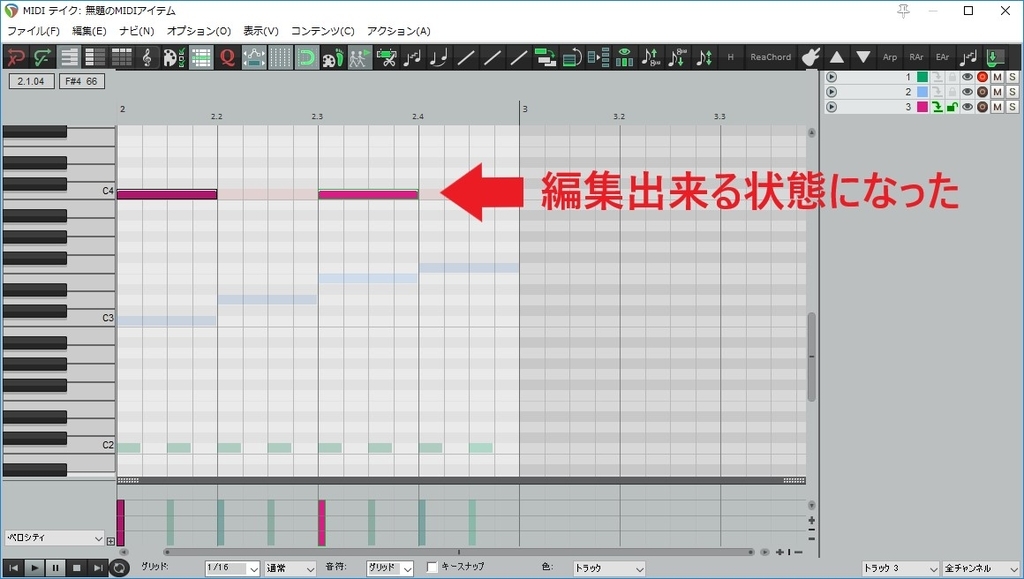Click the white down triangle icon
This screenshot has width=1024, height=579.
click(x=863, y=57)
